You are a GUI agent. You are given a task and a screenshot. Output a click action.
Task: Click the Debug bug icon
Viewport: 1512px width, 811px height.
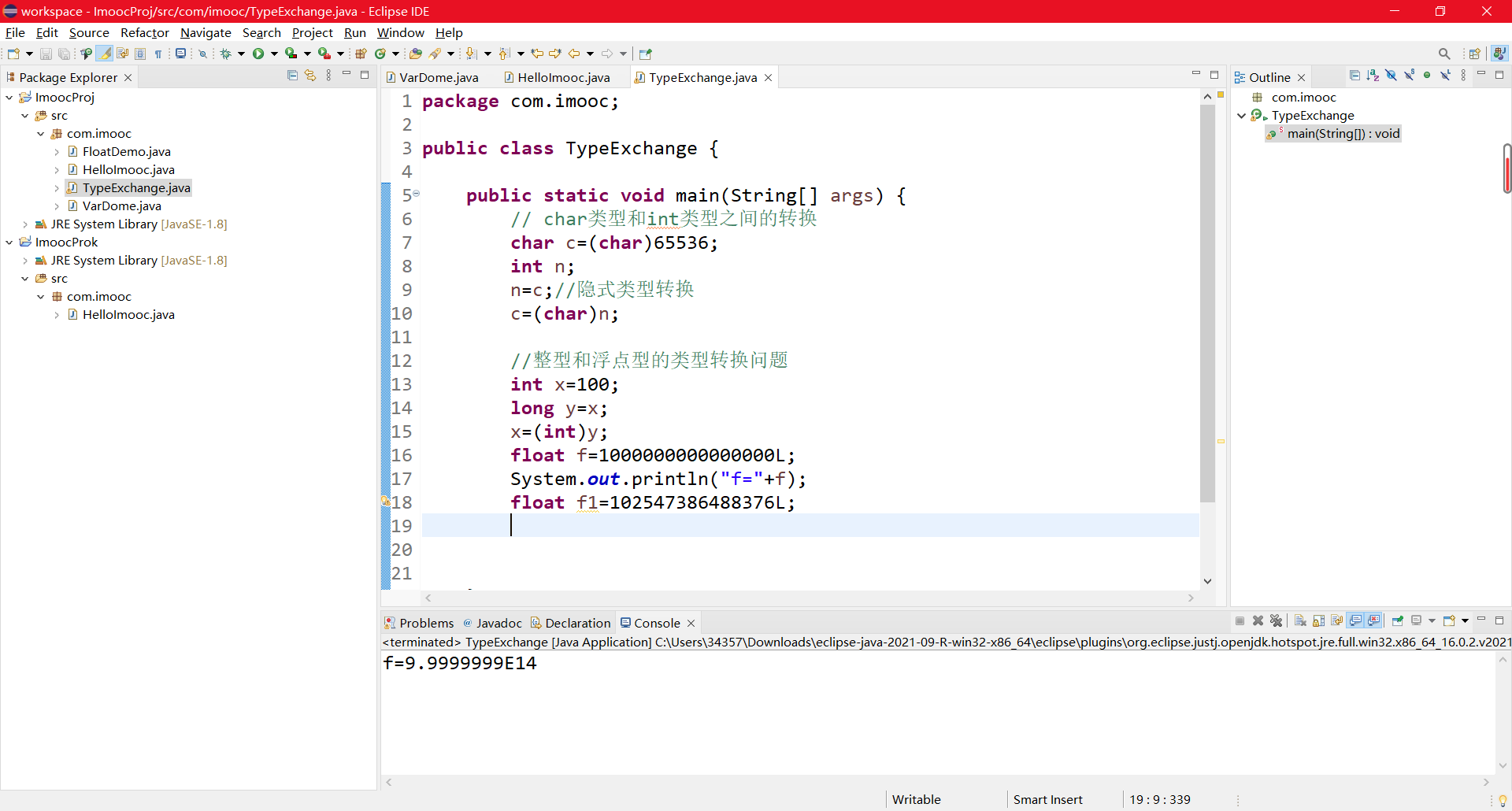pyautogui.click(x=225, y=54)
